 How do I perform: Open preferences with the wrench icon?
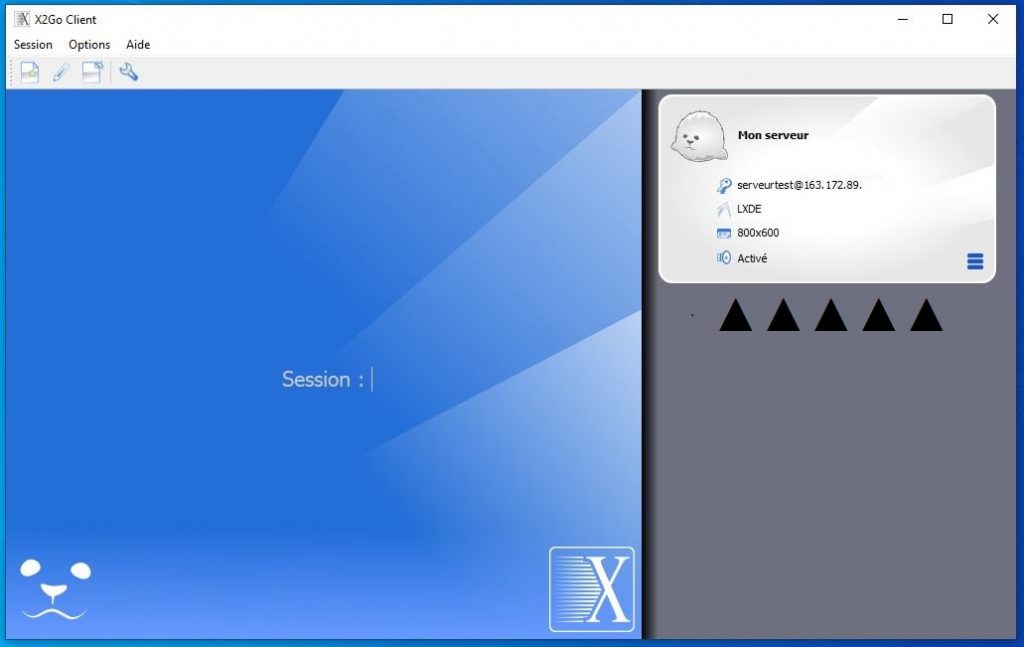tap(128, 72)
